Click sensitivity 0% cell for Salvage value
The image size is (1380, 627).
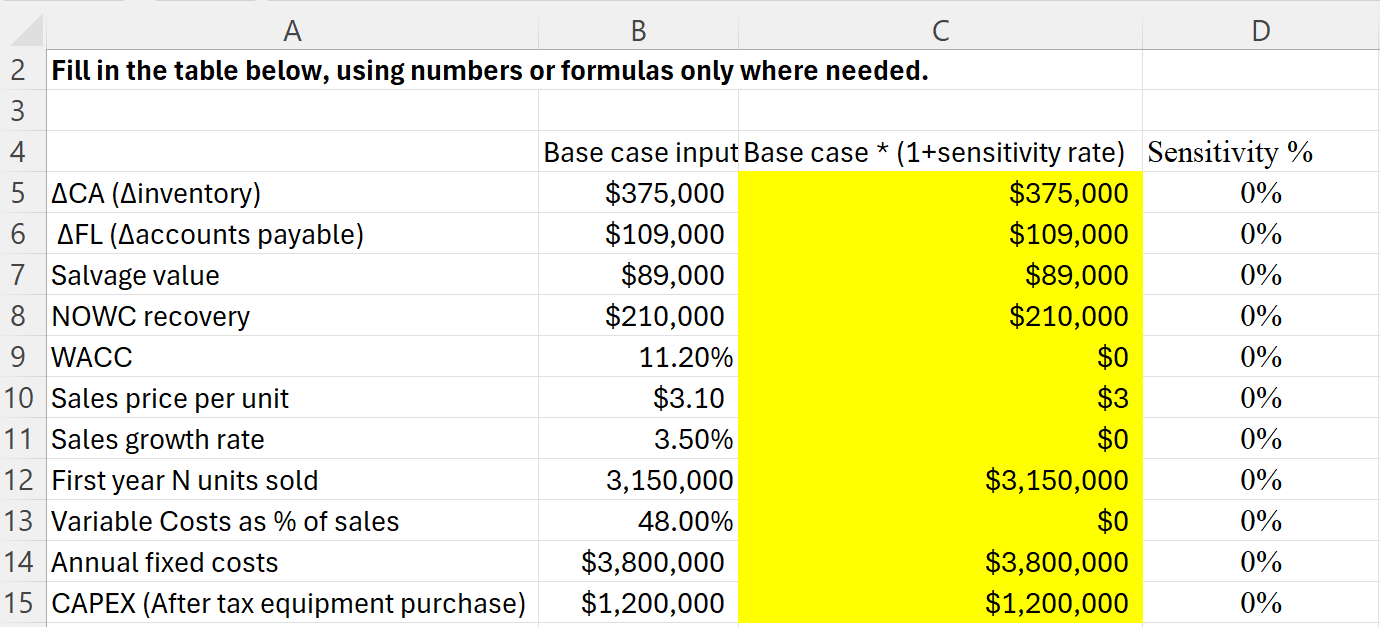pos(1261,275)
